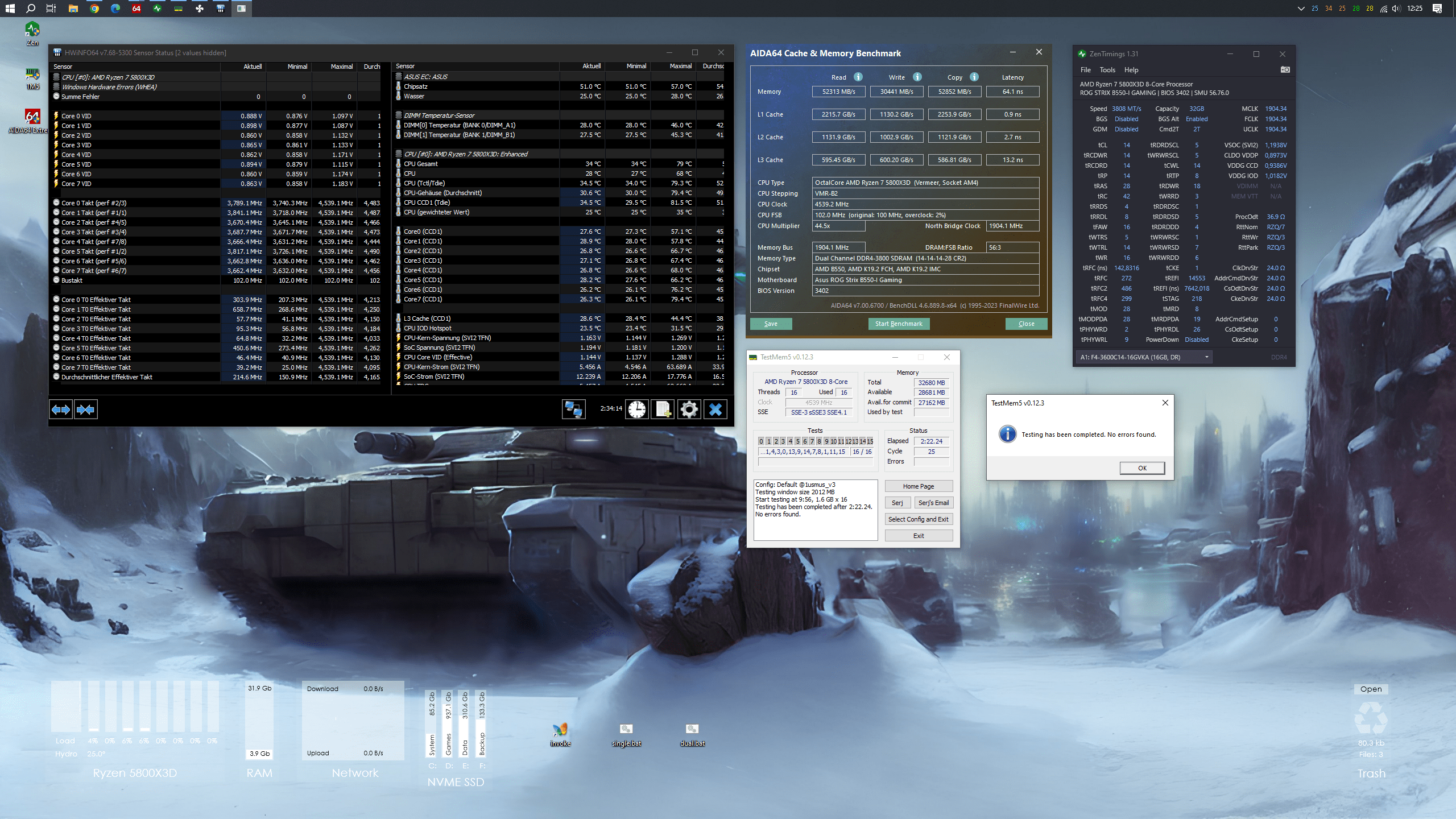Open dual.bat desktop file
The image size is (1456, 819).
[692, 734]
